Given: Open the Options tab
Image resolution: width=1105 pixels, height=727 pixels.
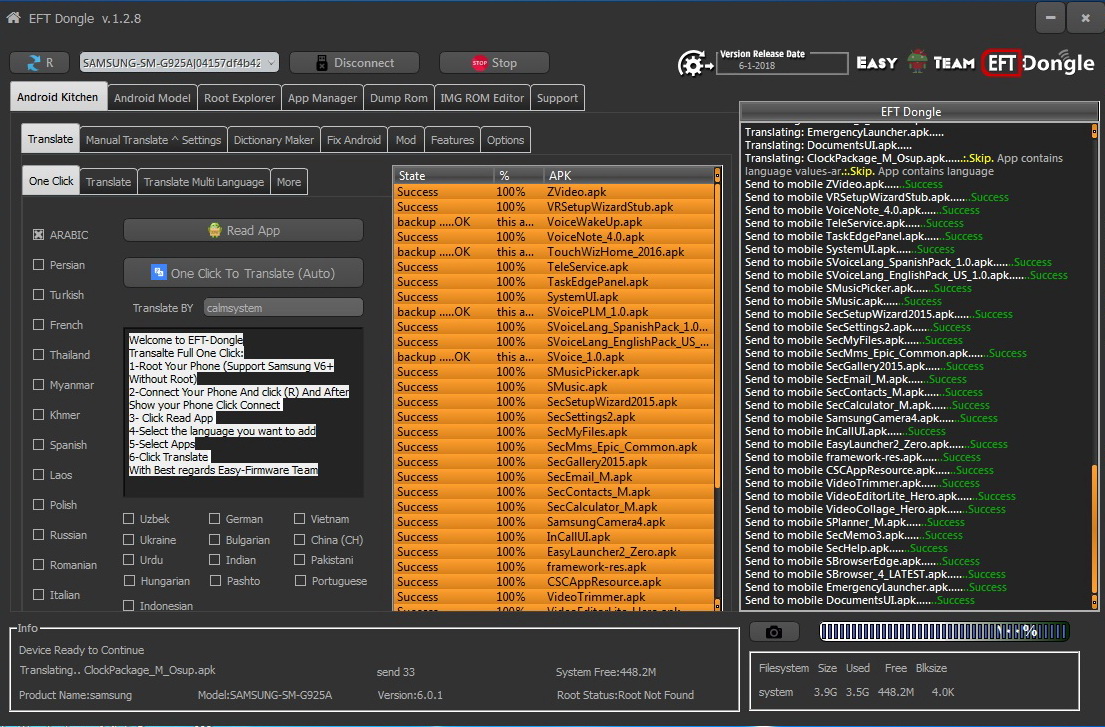Looking at the screenshot, I should tap(505, 139).
